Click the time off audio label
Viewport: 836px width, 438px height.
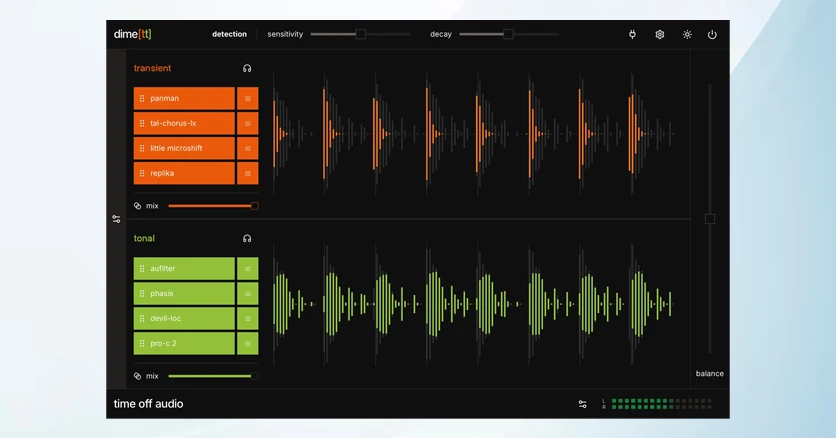click(148, 404)
